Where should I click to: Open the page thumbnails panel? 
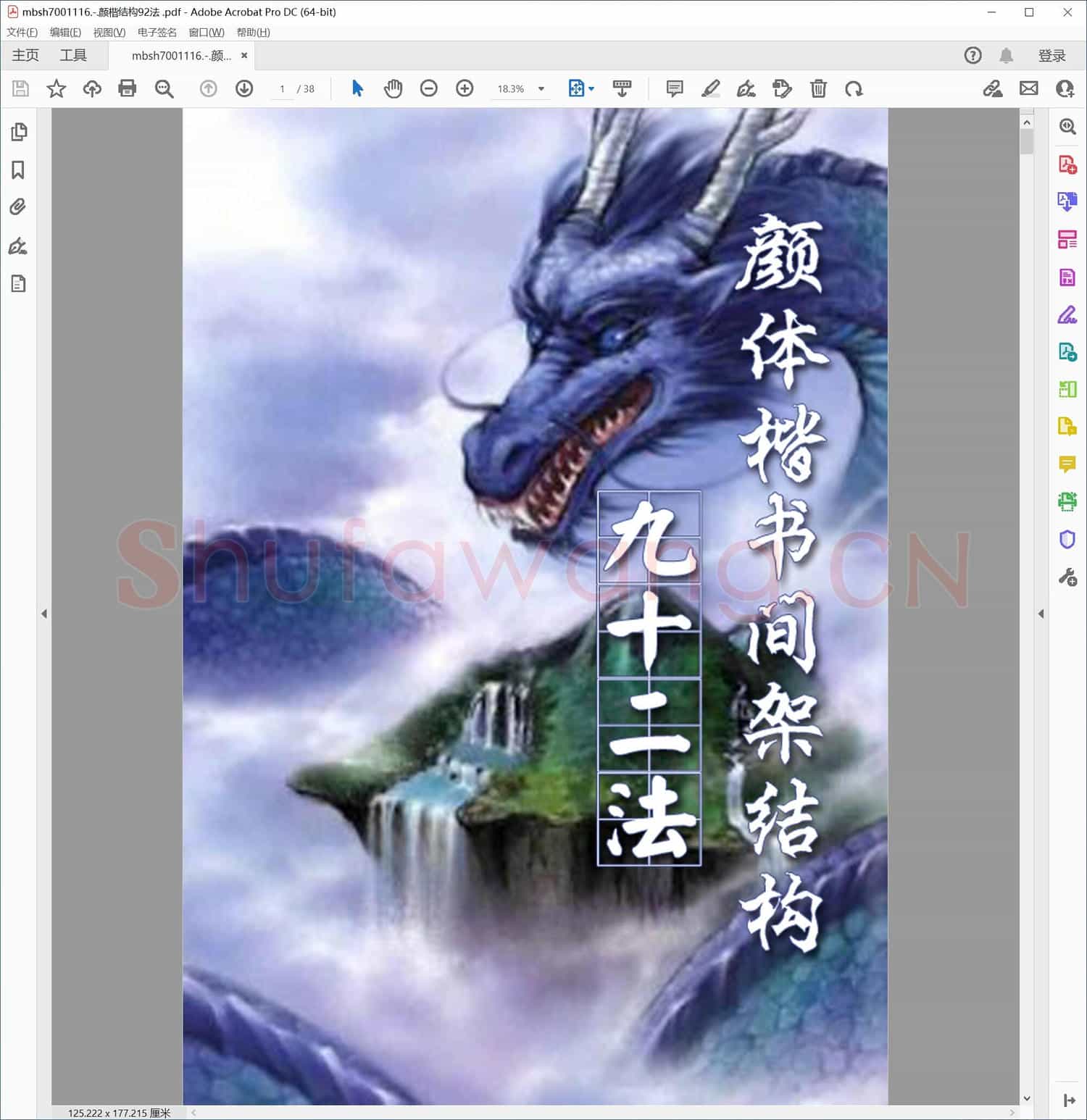tap(18, 132)
